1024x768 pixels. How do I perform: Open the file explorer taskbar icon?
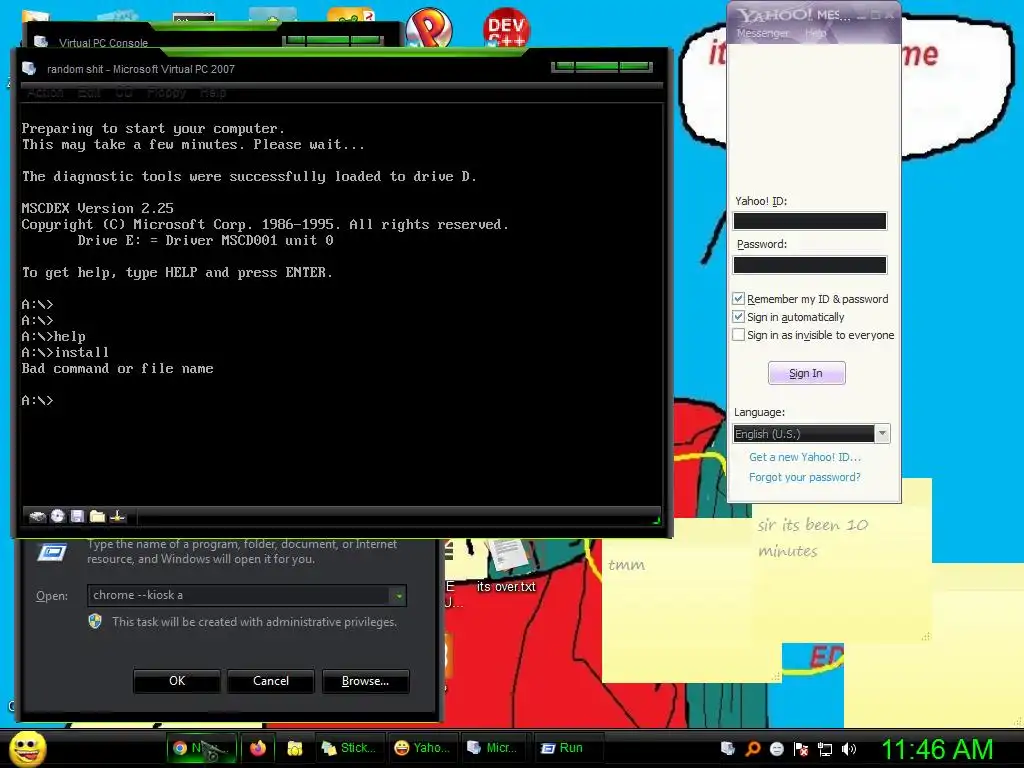(295, 748)
